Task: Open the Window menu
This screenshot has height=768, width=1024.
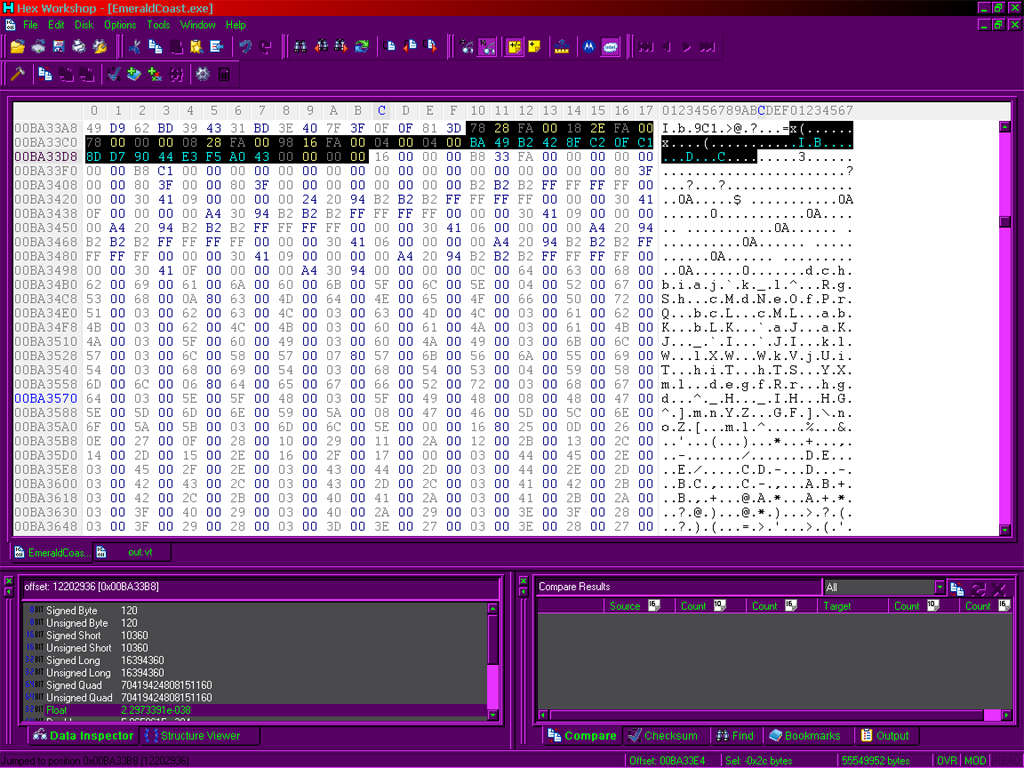Action: pyautogui.click(x=197, y=25)
